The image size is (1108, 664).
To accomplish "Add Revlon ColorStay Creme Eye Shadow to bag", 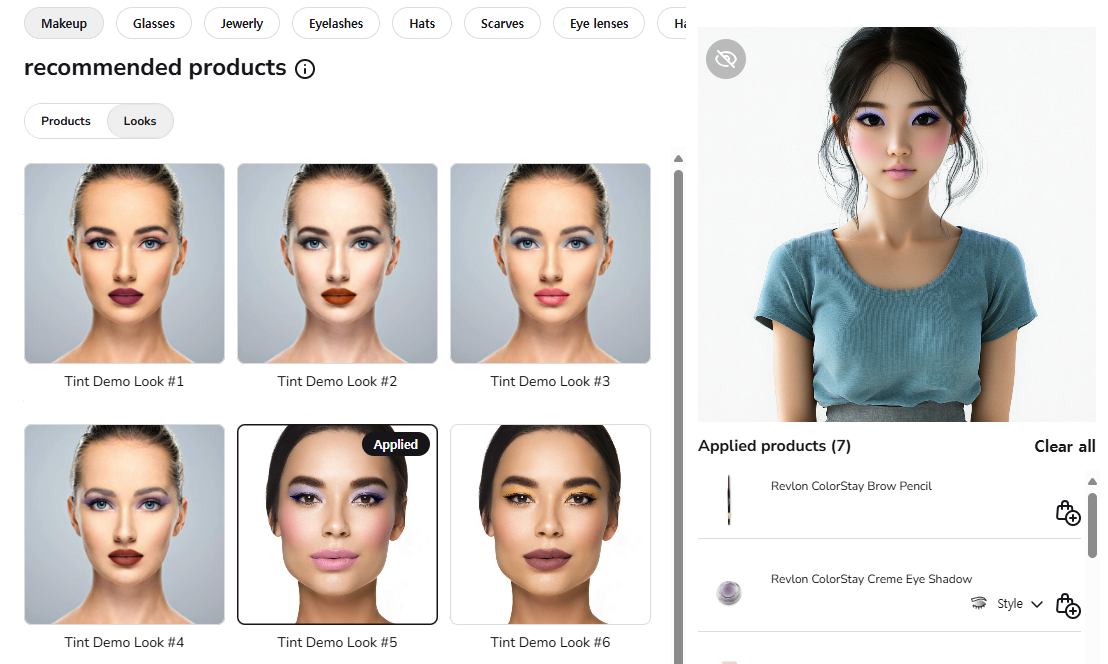I will (1068, 605).
